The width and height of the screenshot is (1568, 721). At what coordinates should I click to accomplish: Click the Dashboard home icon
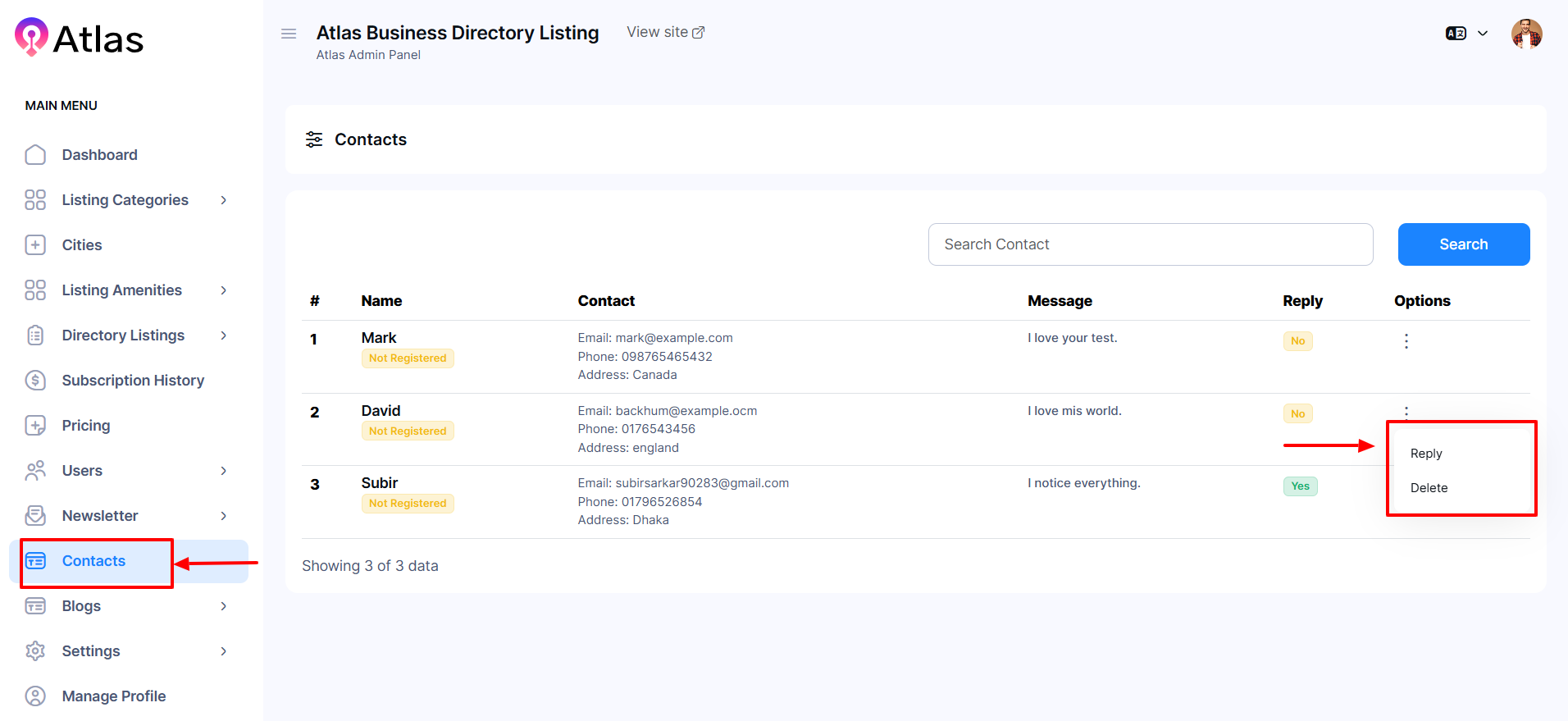point(35,155)
